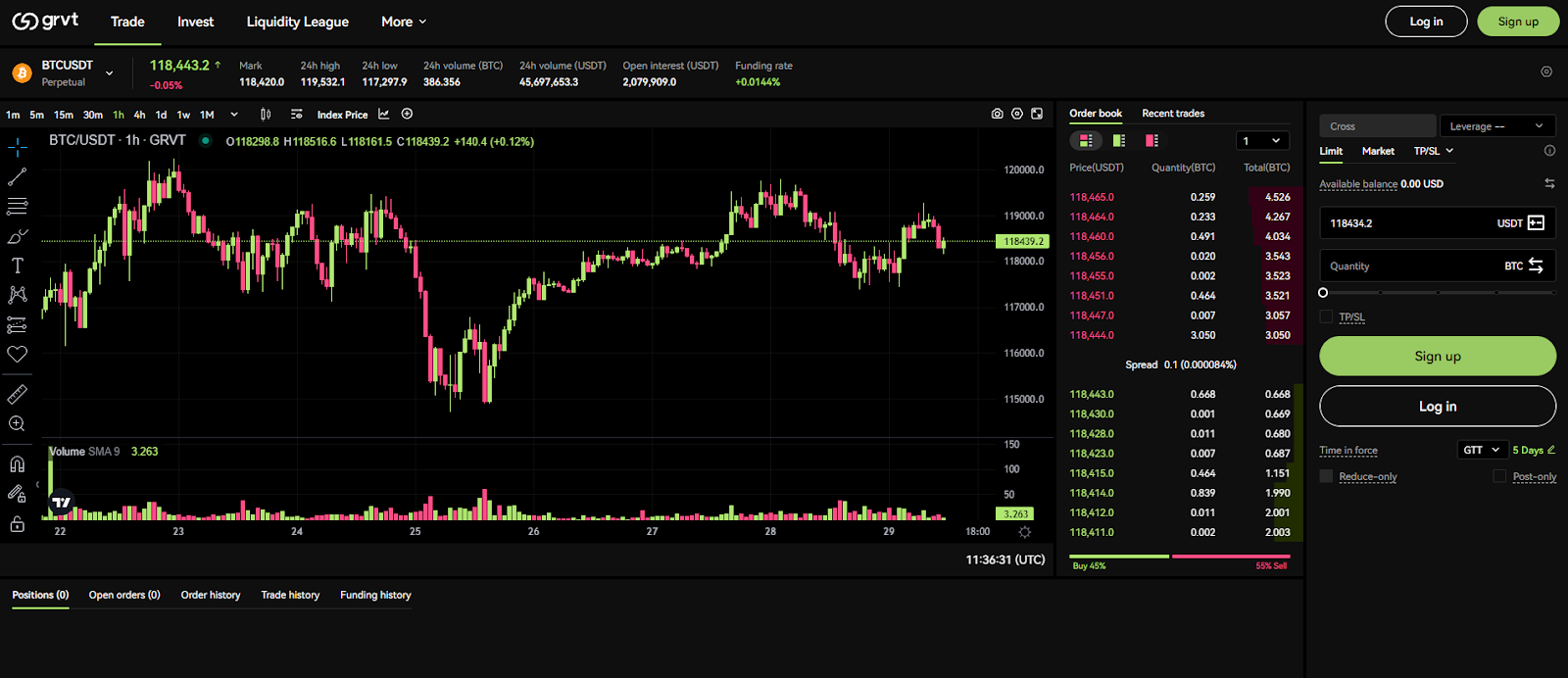The height and width of the screenshot is (678, 1568).
Task: Select the ruler measure tool
Action: pos(17,394)
